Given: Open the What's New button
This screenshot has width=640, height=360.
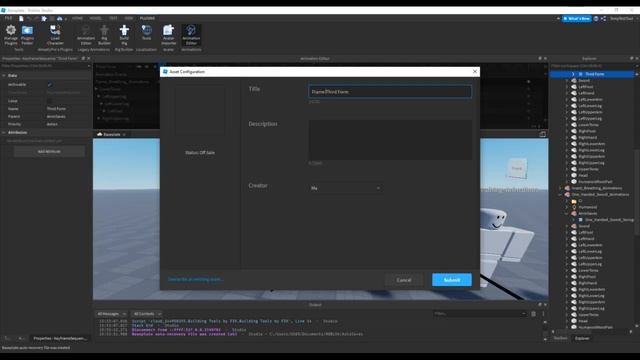Looking at the screenshot, I should (x=577, y=18).
